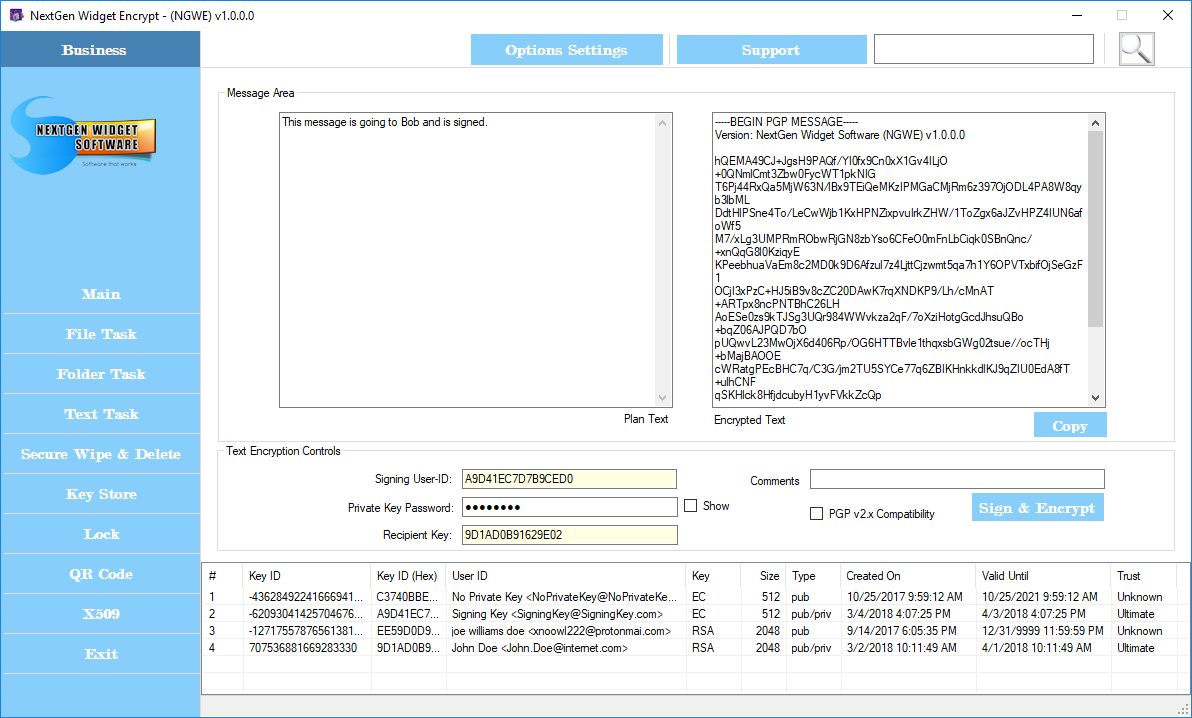
Task: Open Secure Wipe & Delete section
Action: (101, 454)
